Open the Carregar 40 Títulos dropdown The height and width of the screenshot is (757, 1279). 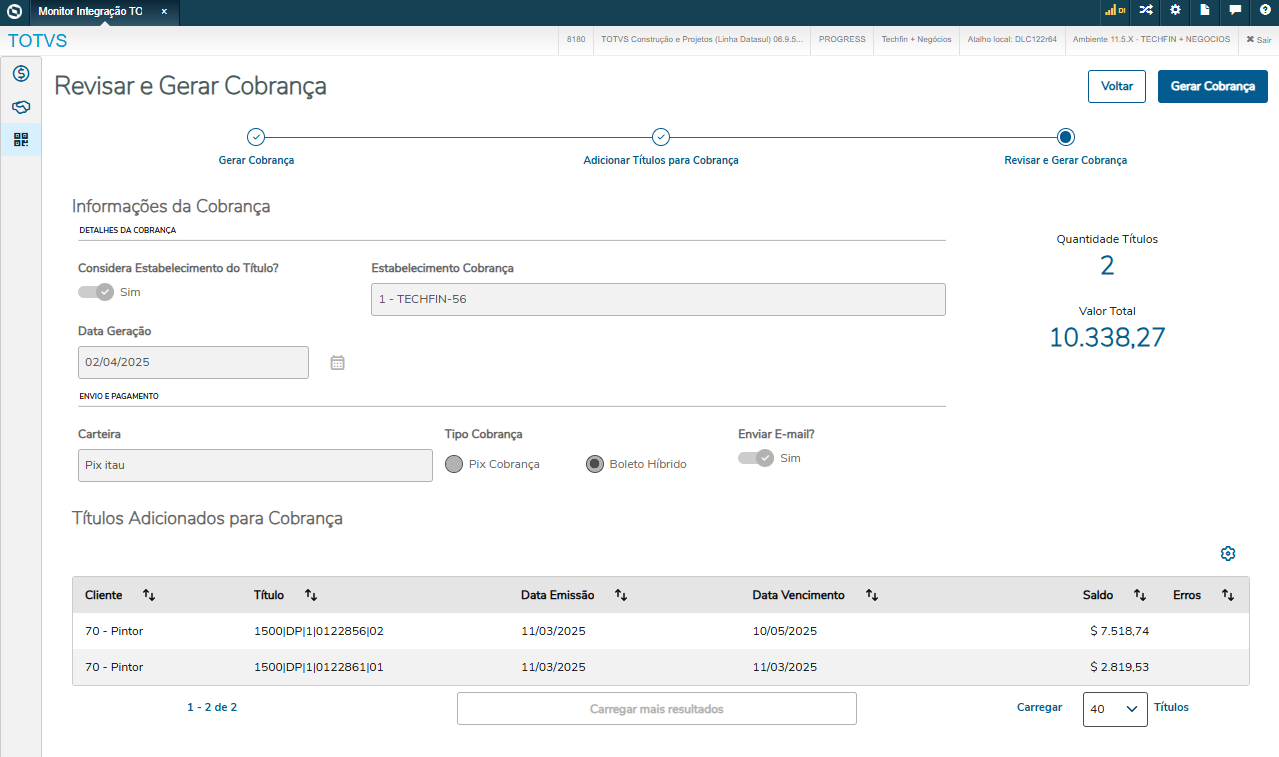1115,709
